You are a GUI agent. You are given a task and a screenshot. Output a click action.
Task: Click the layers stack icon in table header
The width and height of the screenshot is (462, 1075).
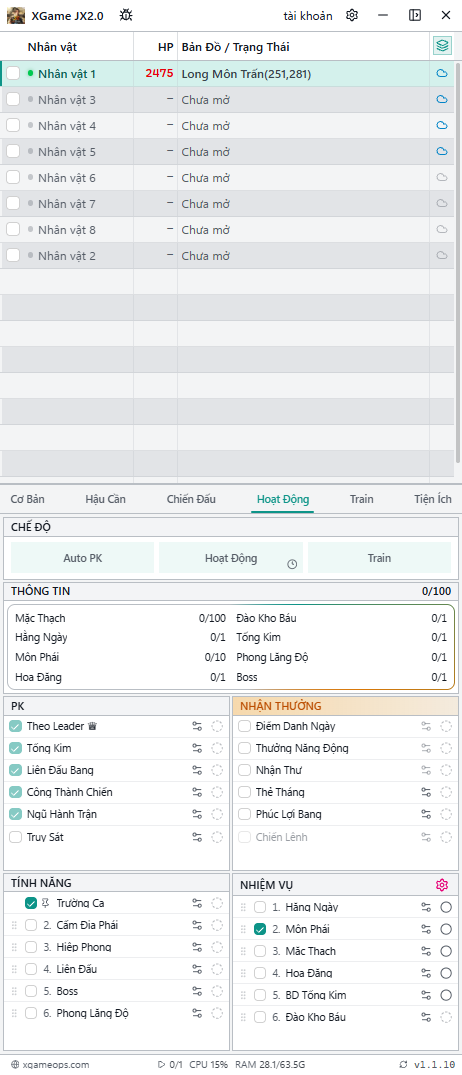coord(442,46)
